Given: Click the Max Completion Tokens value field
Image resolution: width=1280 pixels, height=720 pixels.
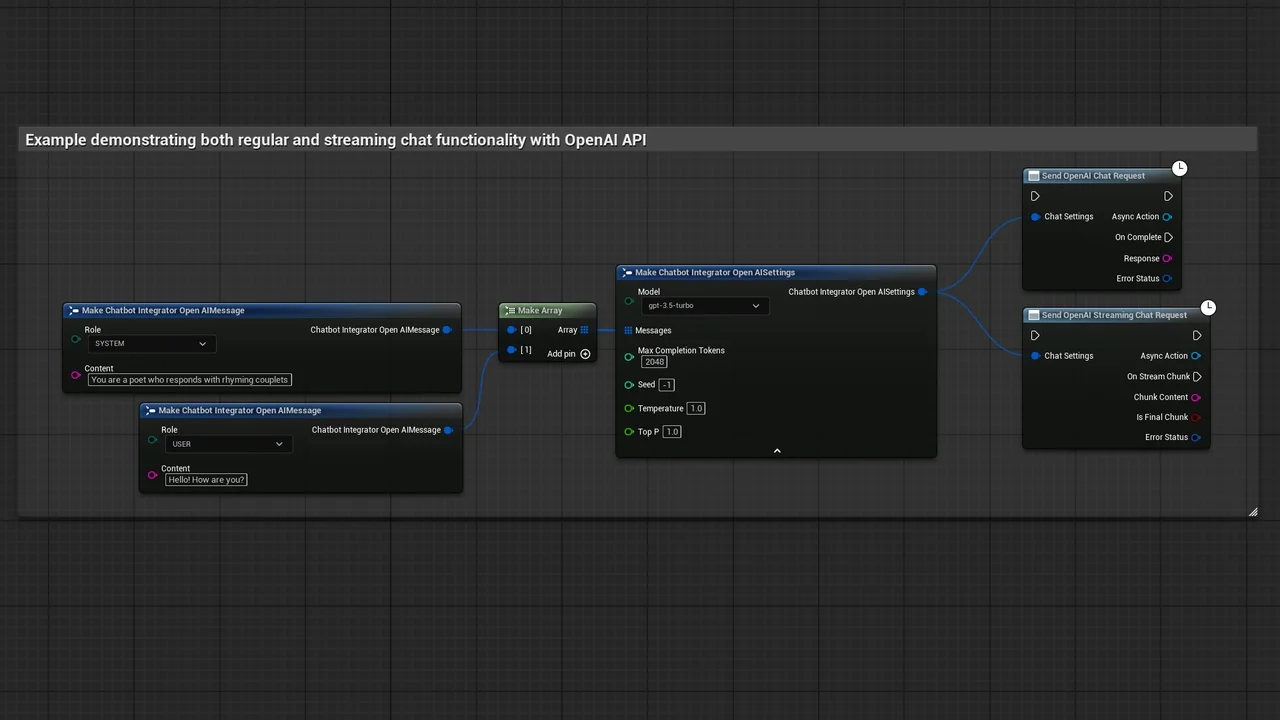Looking at the screenshot, I should tap(654, 362).
